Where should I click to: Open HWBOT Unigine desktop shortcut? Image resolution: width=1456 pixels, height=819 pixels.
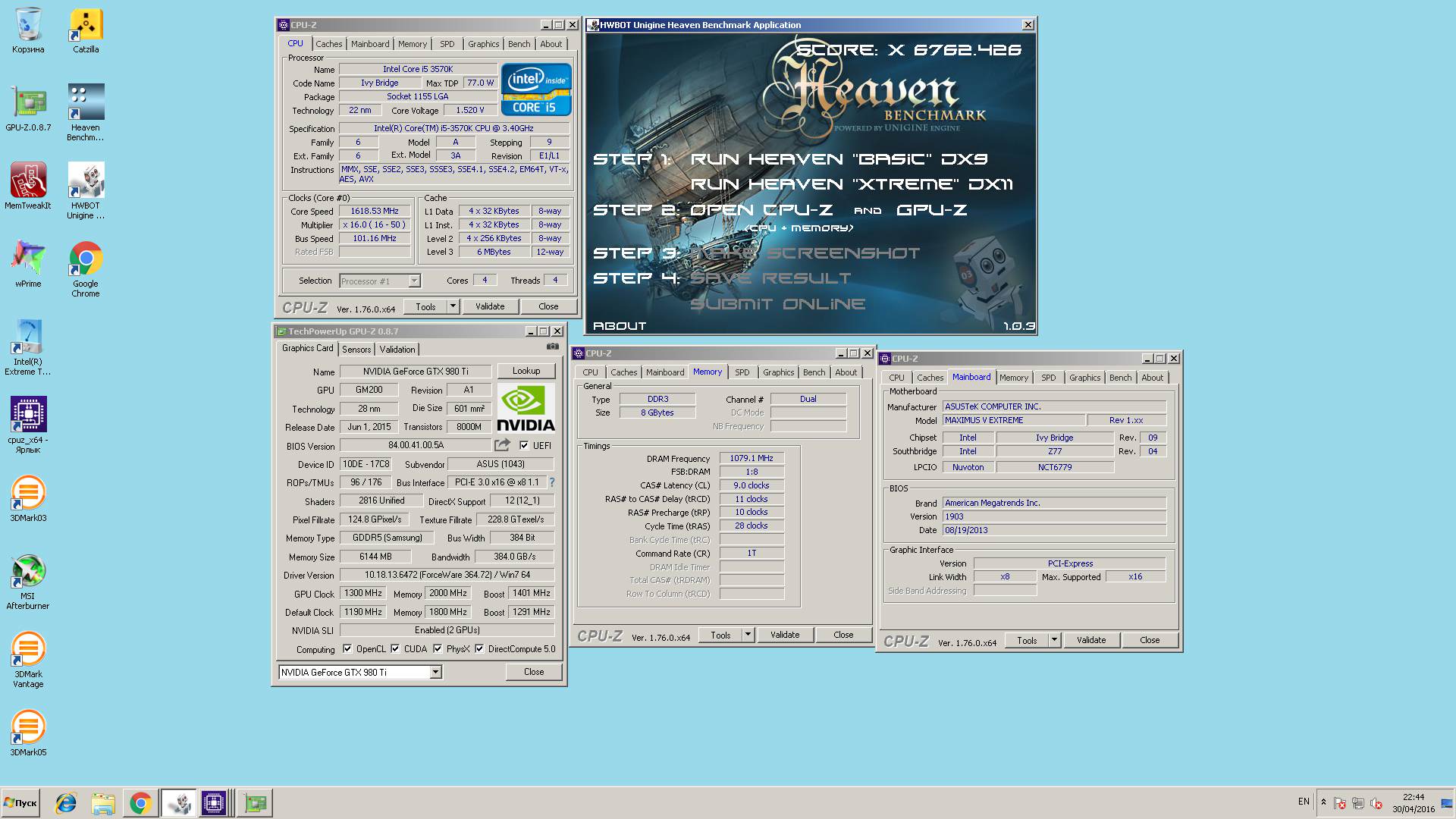pyautogui.click(x=86, y=191)
